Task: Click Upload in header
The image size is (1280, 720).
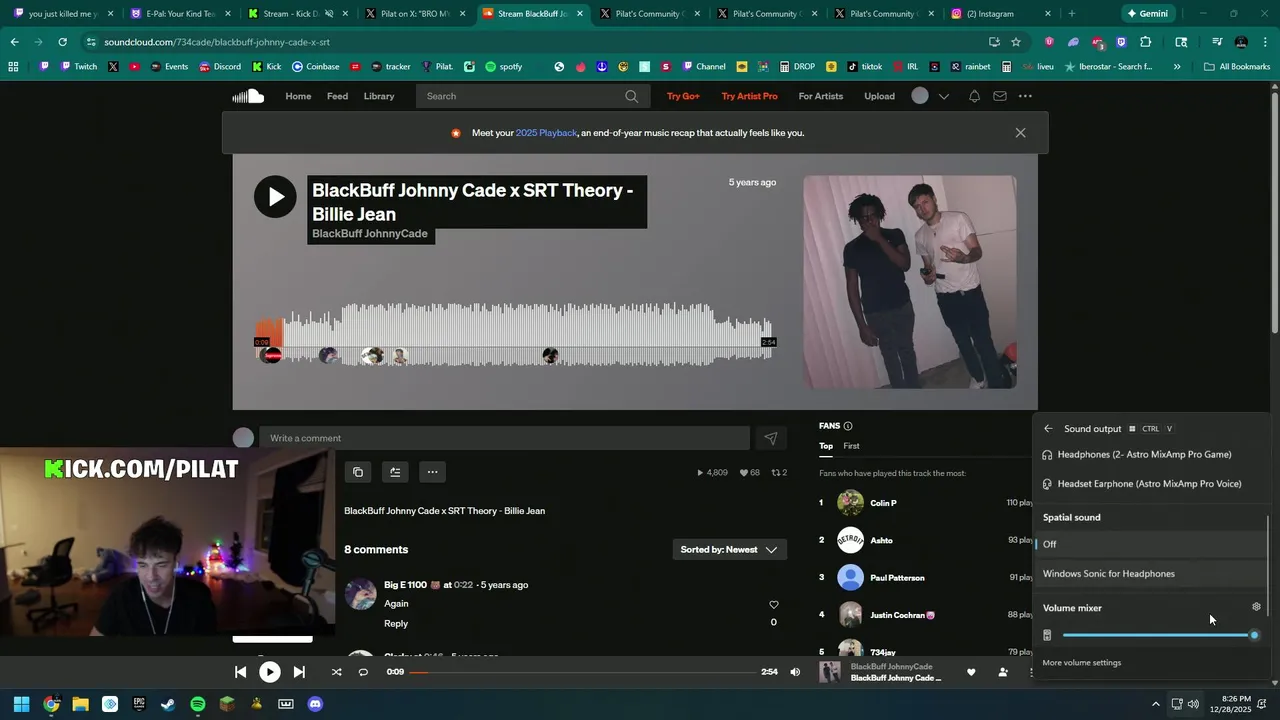Action: tap(879, 96)
